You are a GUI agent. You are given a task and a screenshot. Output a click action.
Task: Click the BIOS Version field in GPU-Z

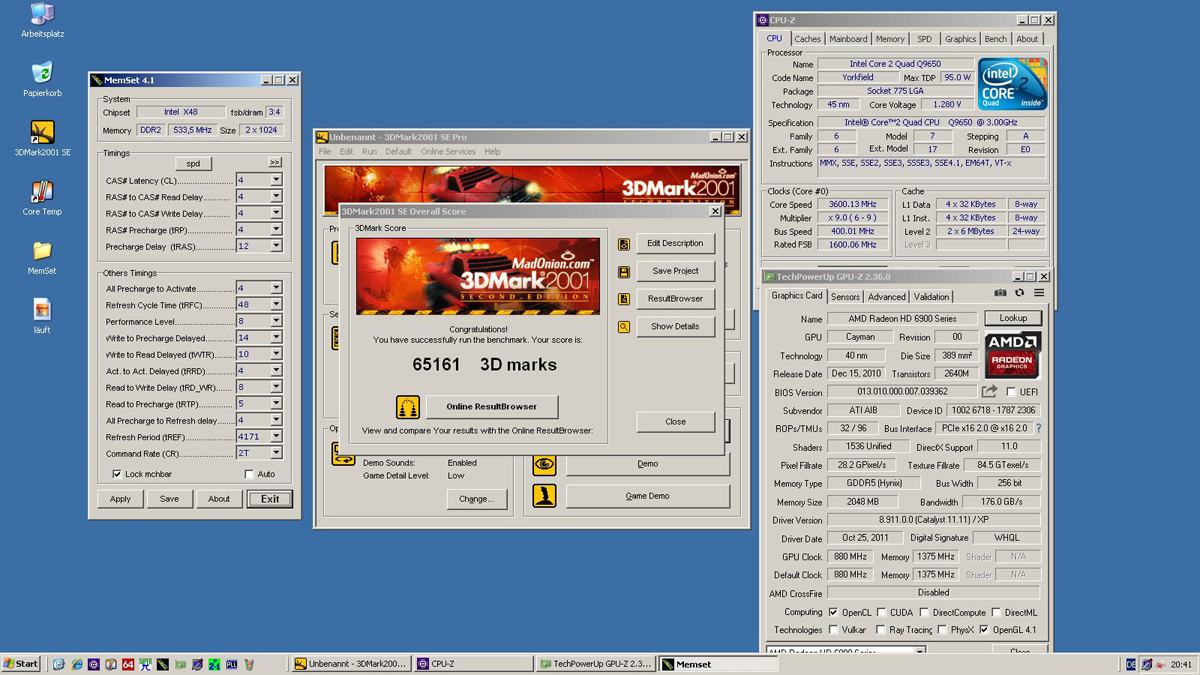900,392
